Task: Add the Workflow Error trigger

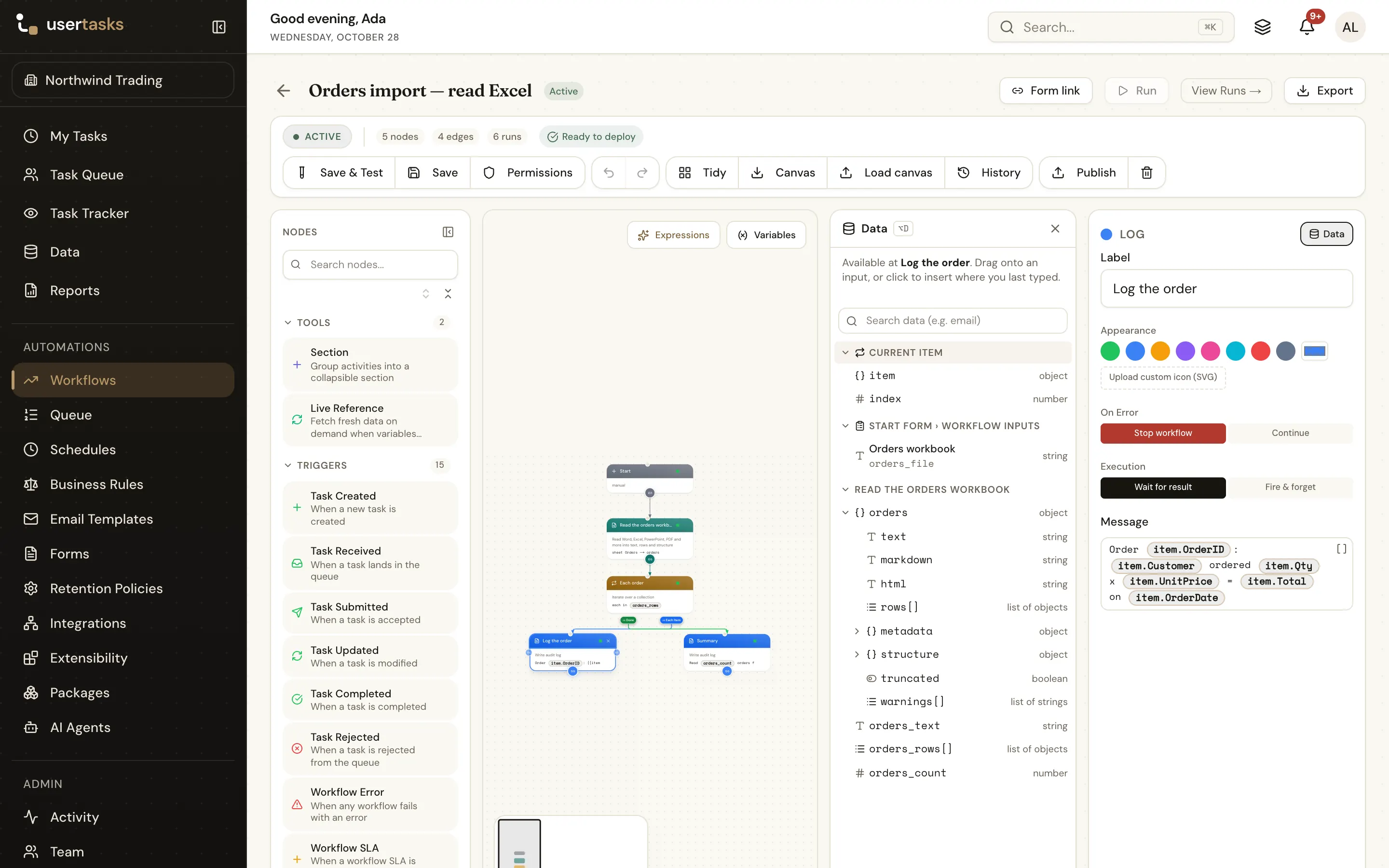Action: click(x=370, y=804)
